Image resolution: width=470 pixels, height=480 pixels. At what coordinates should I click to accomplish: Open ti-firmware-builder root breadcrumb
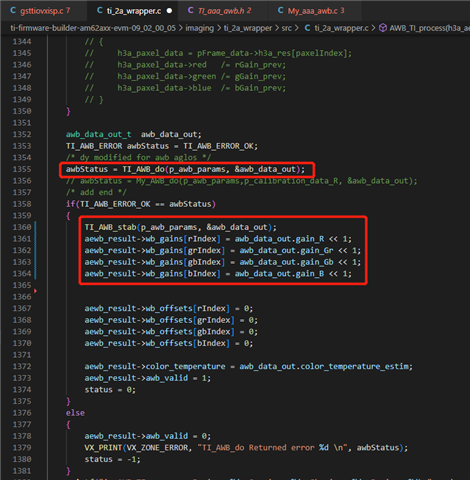click(93, 28)
